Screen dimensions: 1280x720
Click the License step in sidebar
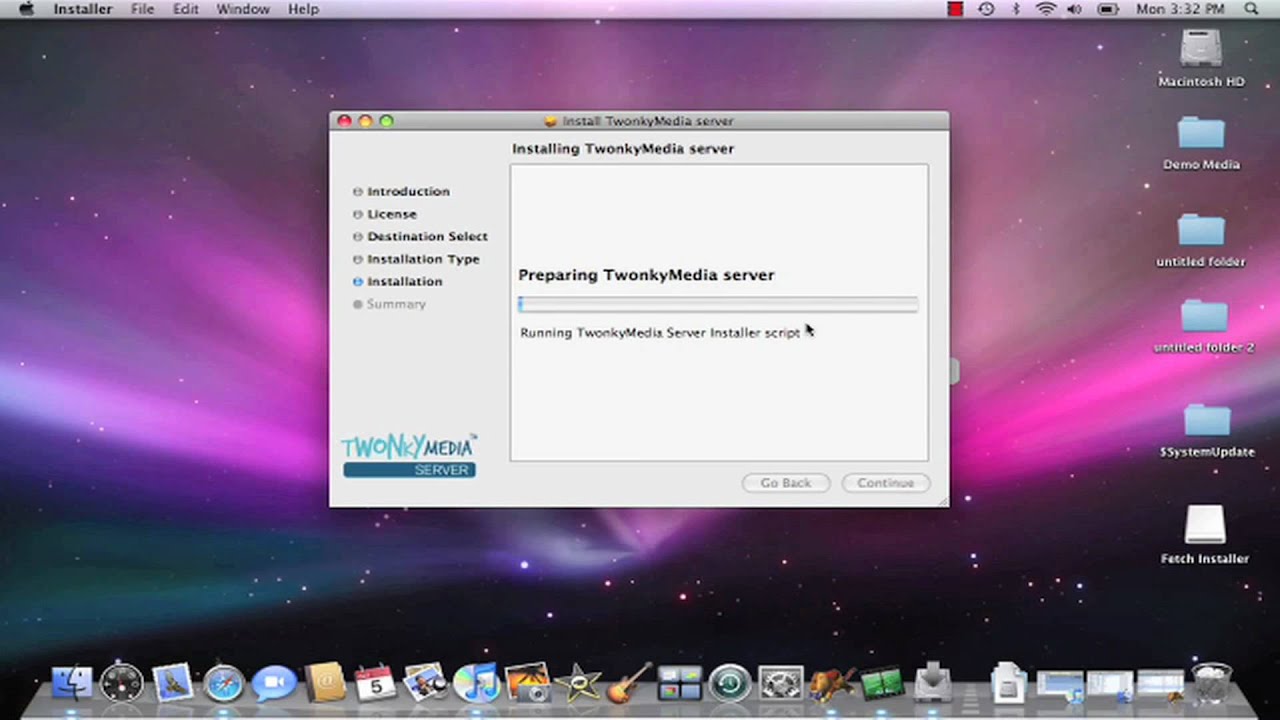[384, 214]
